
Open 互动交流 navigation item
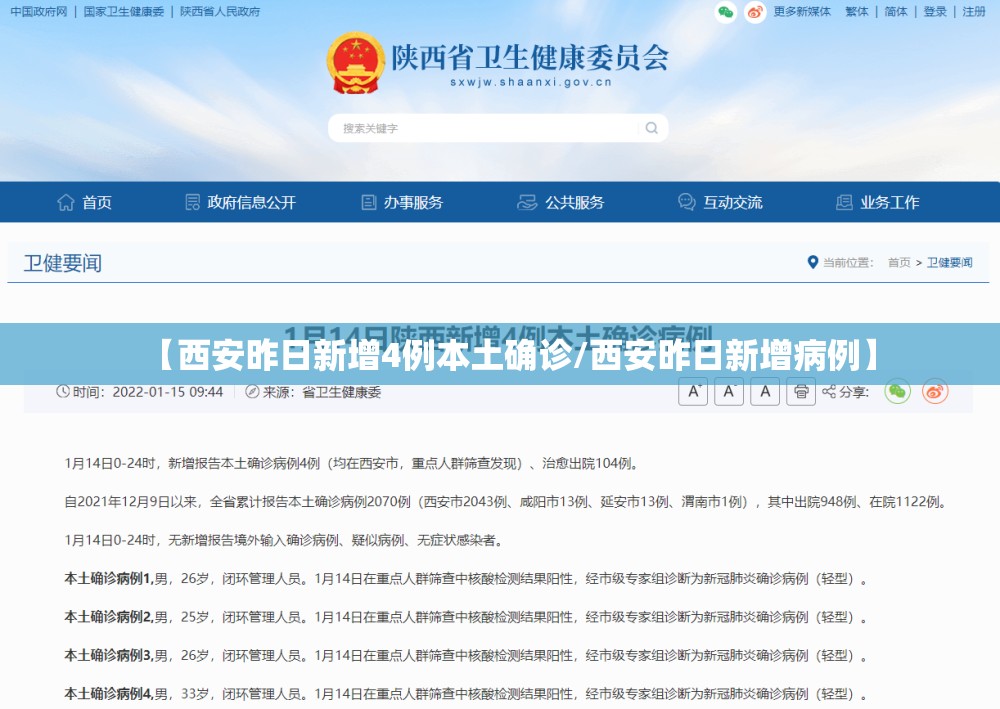720,203
